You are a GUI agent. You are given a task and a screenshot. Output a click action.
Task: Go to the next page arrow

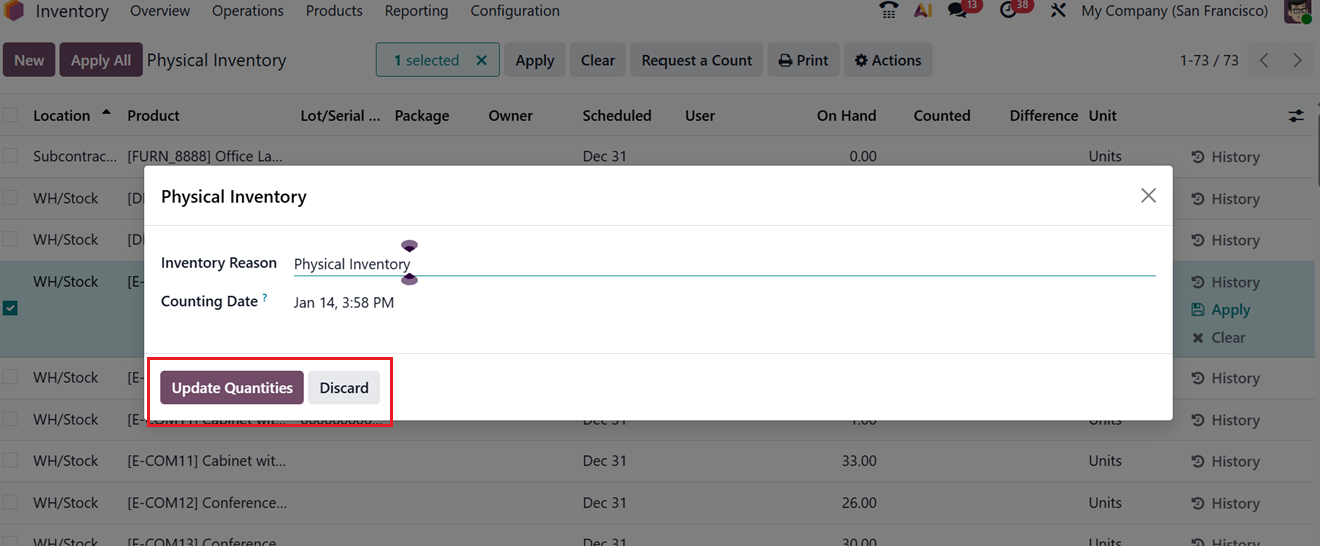(x=1297, y=60)
